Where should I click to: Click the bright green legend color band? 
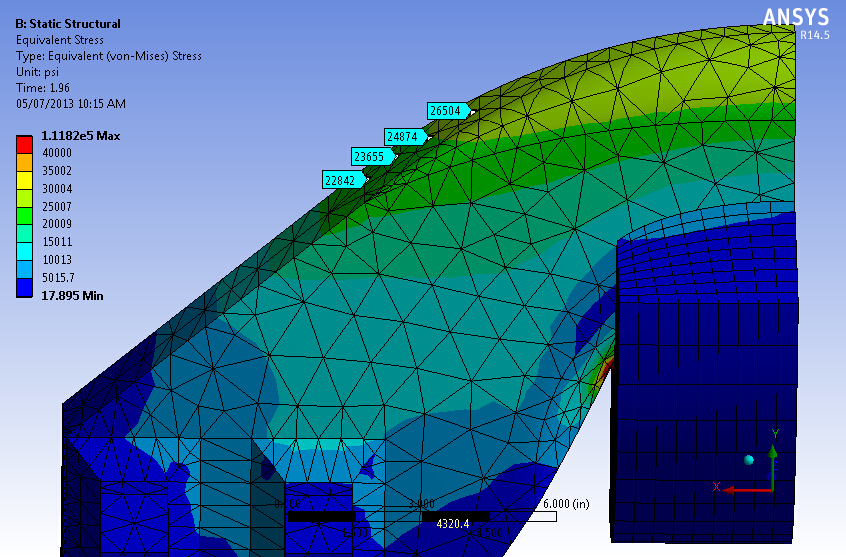tap(24, 215)
